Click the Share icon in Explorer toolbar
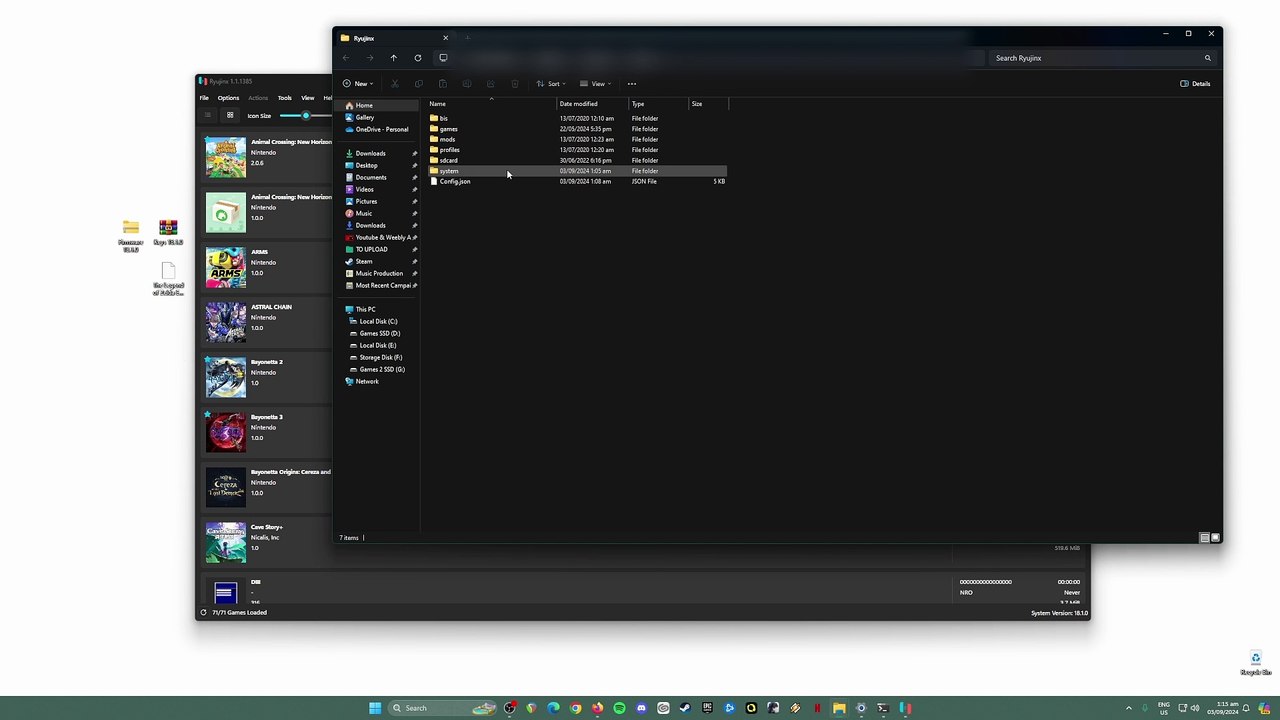The height and width of the screenshot is (720, 1280). point(491,84)
